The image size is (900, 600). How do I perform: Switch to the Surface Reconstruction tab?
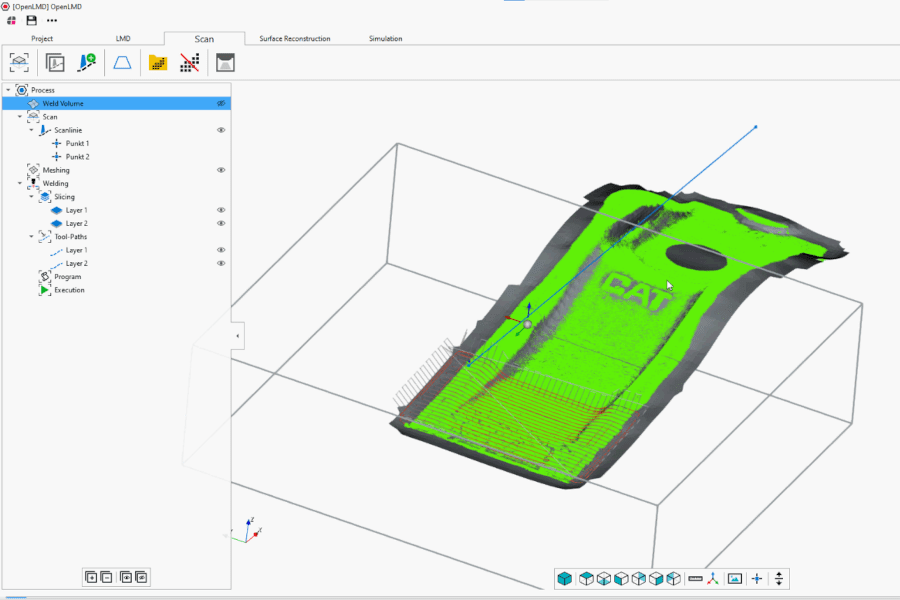[x=294, y=39]
